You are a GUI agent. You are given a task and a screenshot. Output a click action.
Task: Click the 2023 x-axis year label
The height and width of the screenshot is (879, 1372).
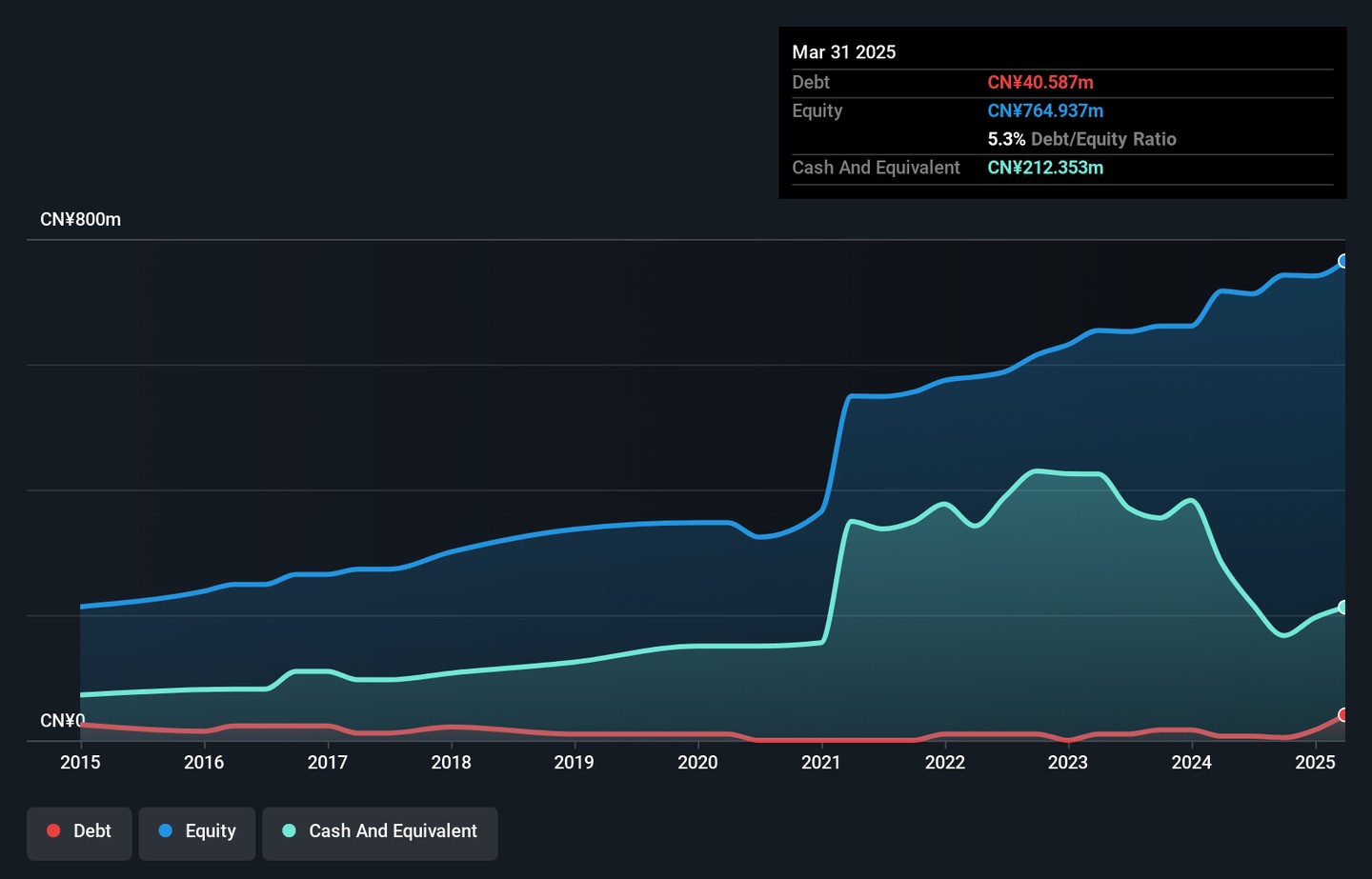click(1068, 762)
